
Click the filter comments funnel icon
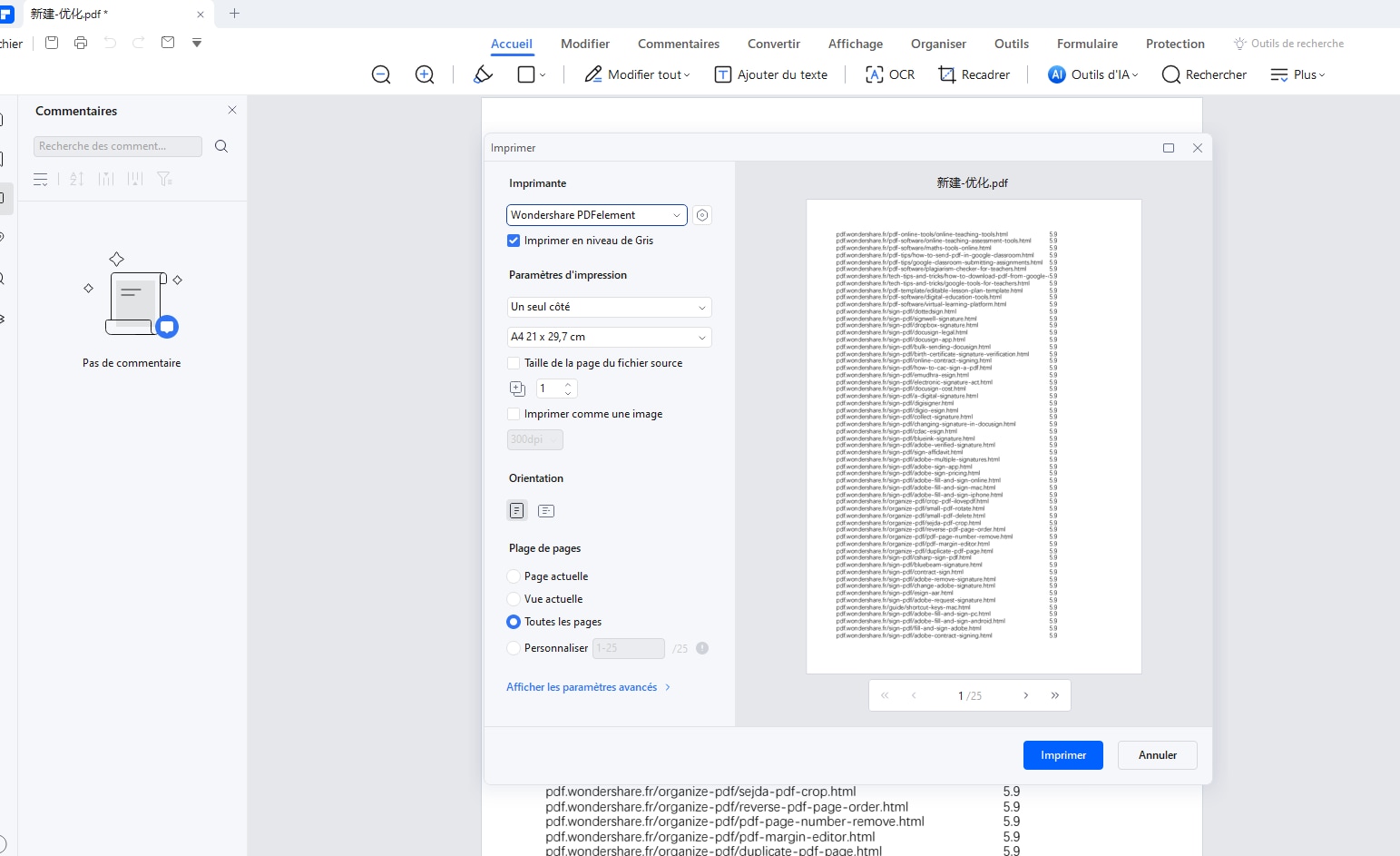tap(164, 179)
